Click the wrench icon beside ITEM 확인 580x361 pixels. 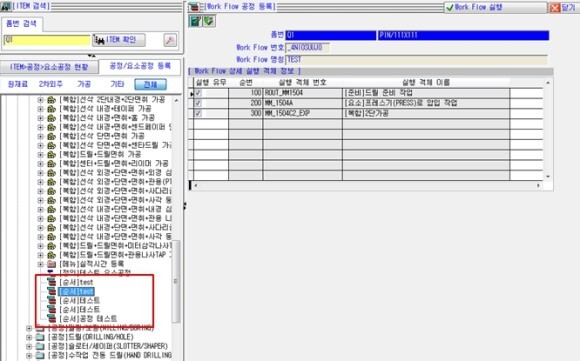pos(170,40)
